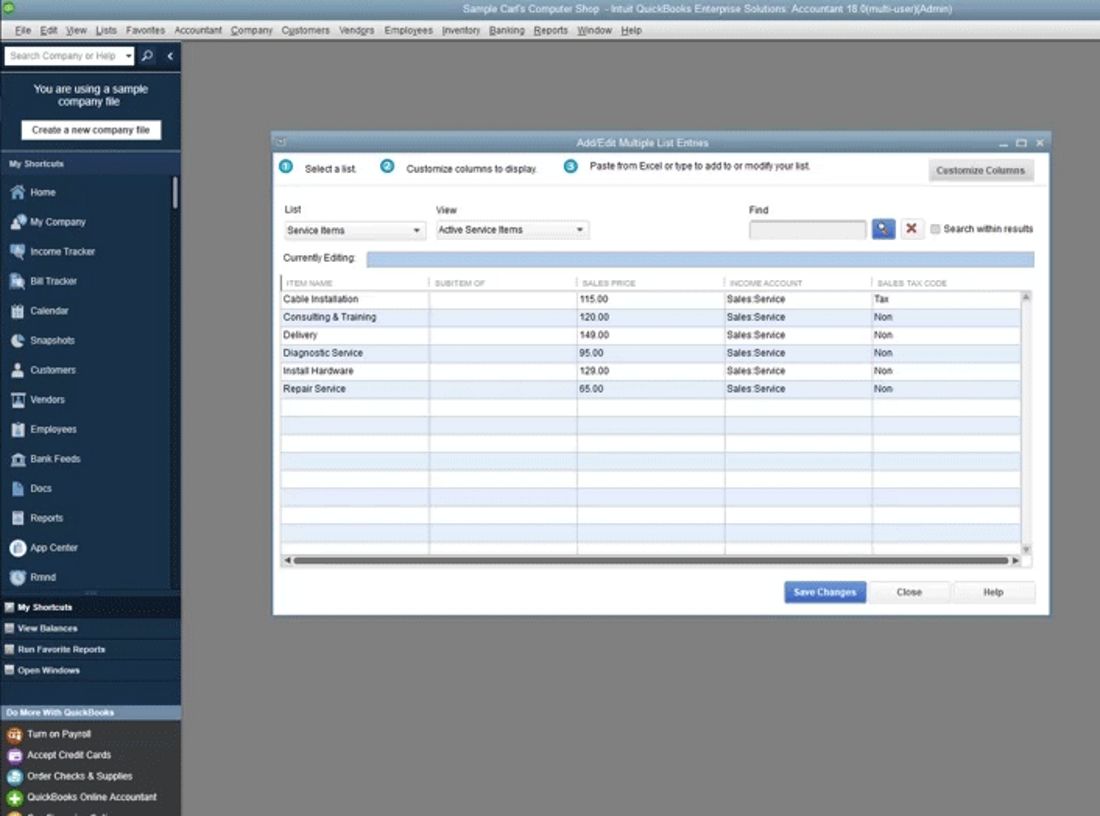Viewport: 1100px width, 816px height.
Task: Click the Repair Service sales tax code Non
Action: (x=946, y=389)
